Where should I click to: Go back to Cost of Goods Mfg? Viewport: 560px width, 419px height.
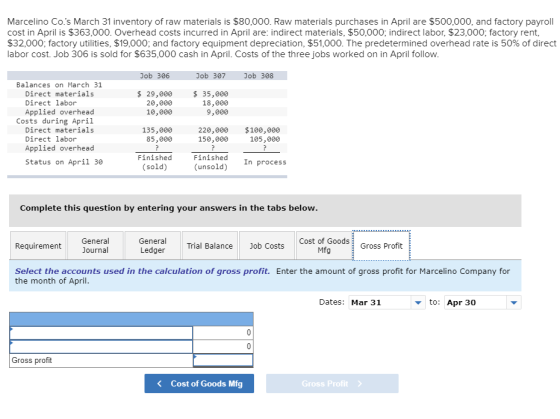[x=199, y=384]
